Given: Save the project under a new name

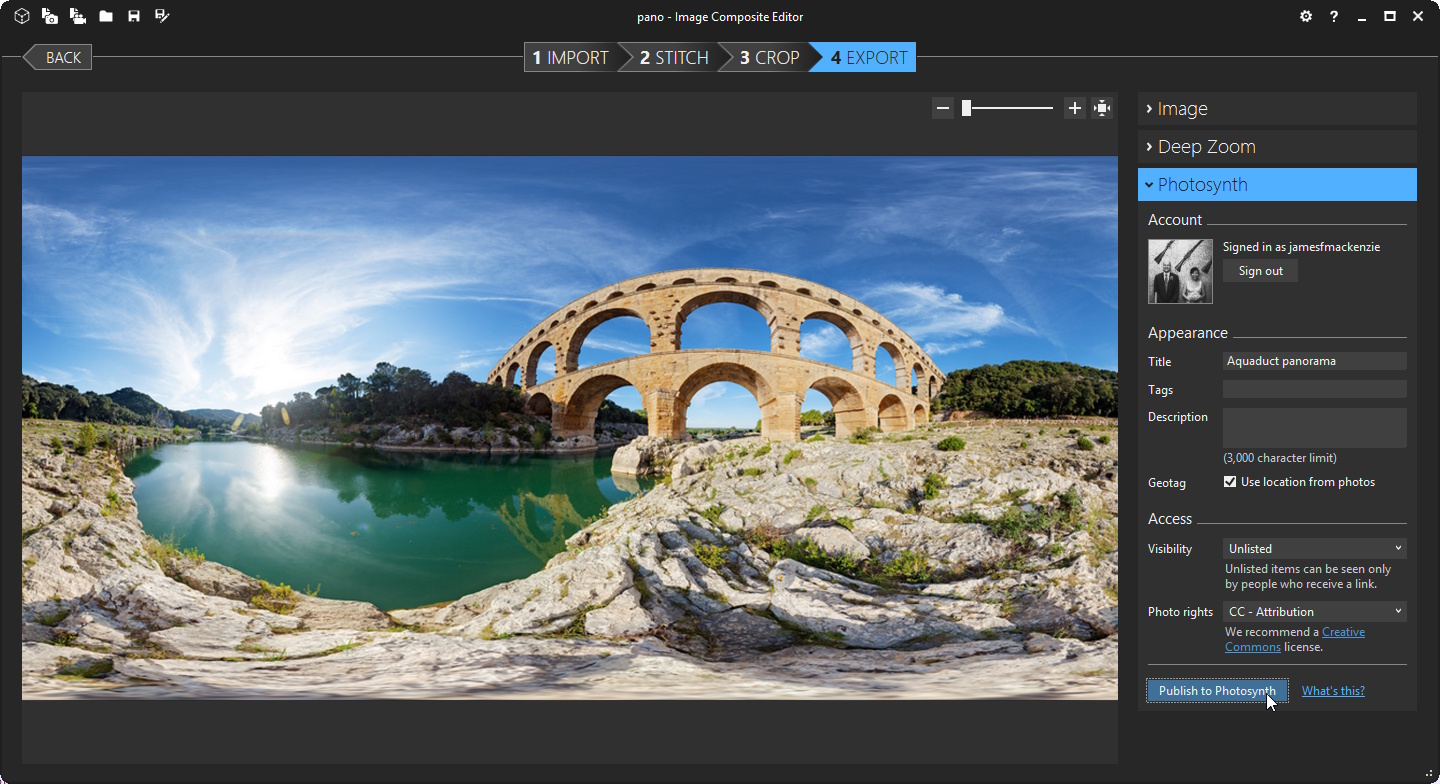Looking at the screenshot, I should (x=161, y=16).
